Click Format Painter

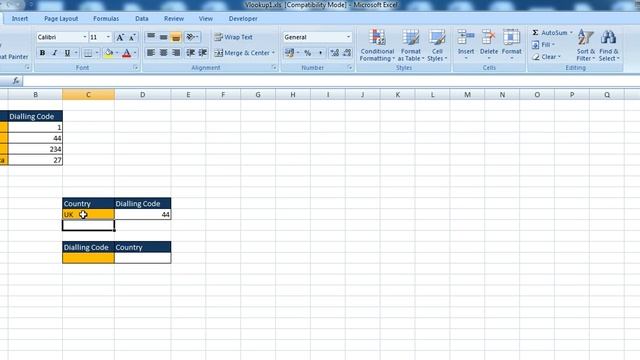pyautogui.click(x=13, y=57)
